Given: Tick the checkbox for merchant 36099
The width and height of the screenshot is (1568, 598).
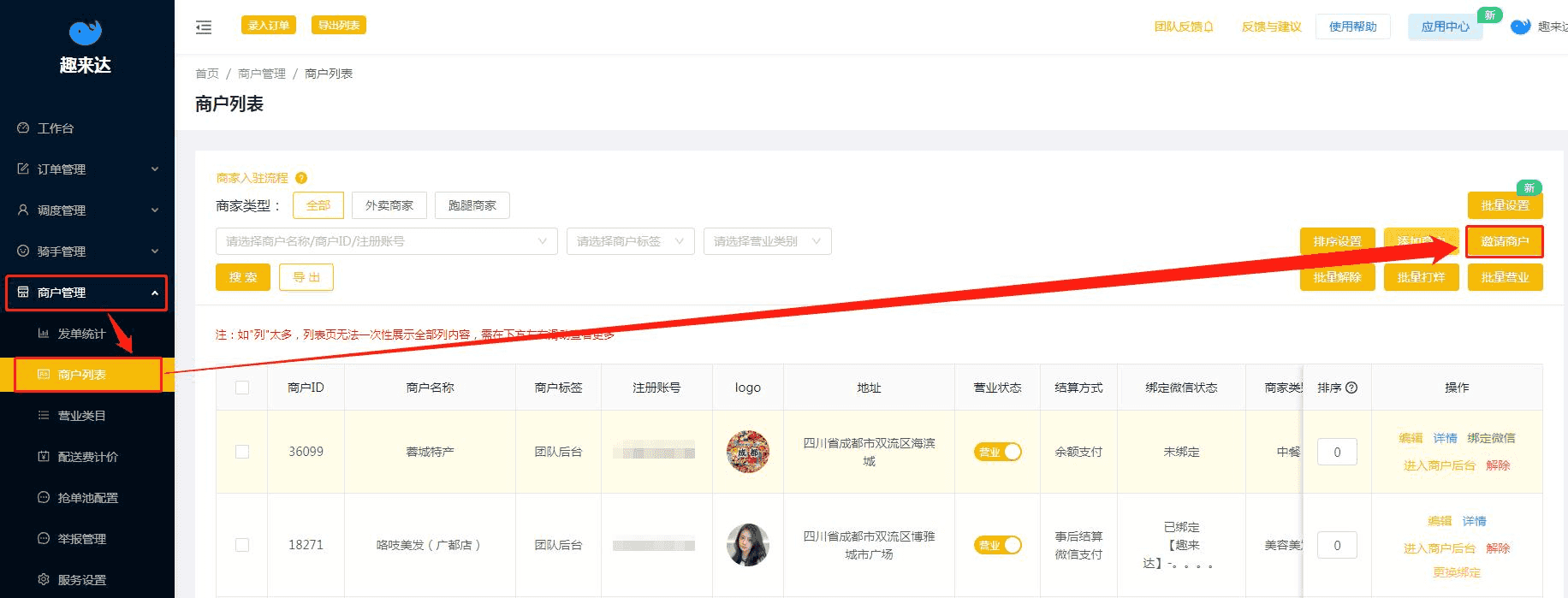Looking at the screenshot, I should [x=242, y=452].
